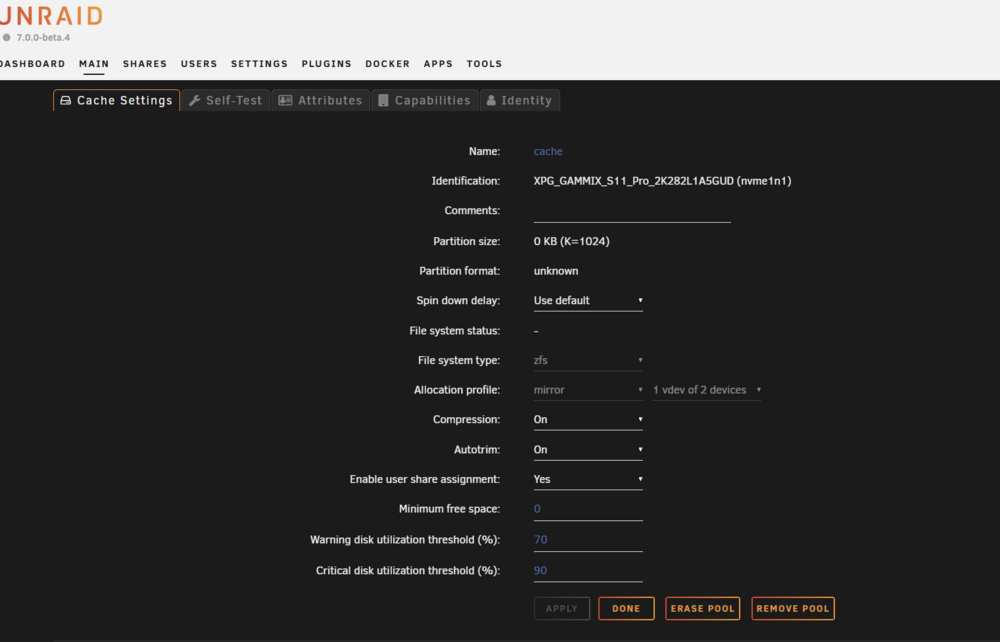Click the cache pool name link
Image resolution: width=1000 pixels, height=642 pixels.
pos(548,151)
